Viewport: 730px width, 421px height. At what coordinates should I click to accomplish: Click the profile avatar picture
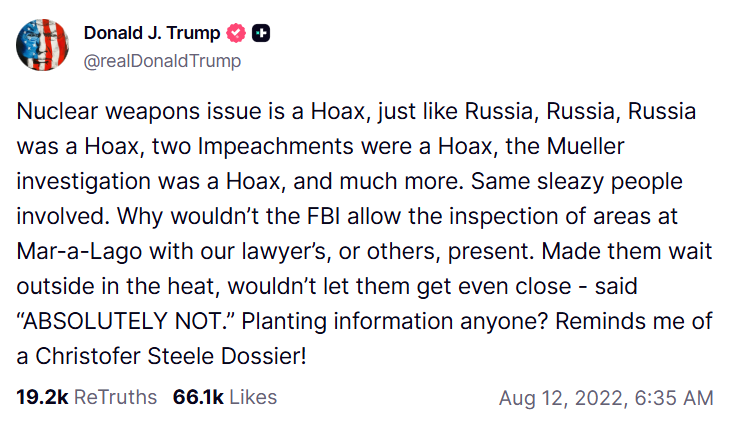coord(42,45)
